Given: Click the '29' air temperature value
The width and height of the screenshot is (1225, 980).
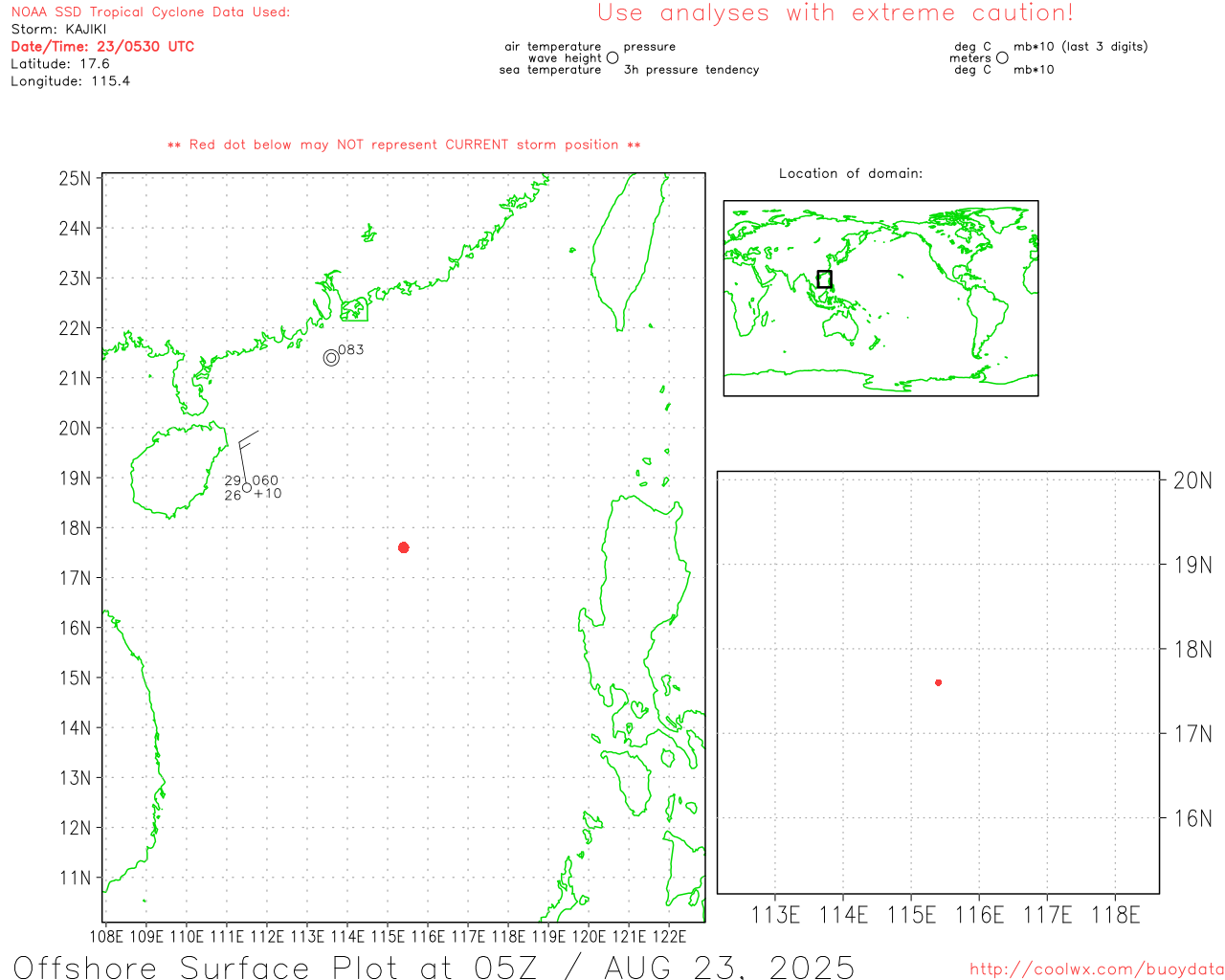Looking at the screenshot, I should (x=233, y=480).
